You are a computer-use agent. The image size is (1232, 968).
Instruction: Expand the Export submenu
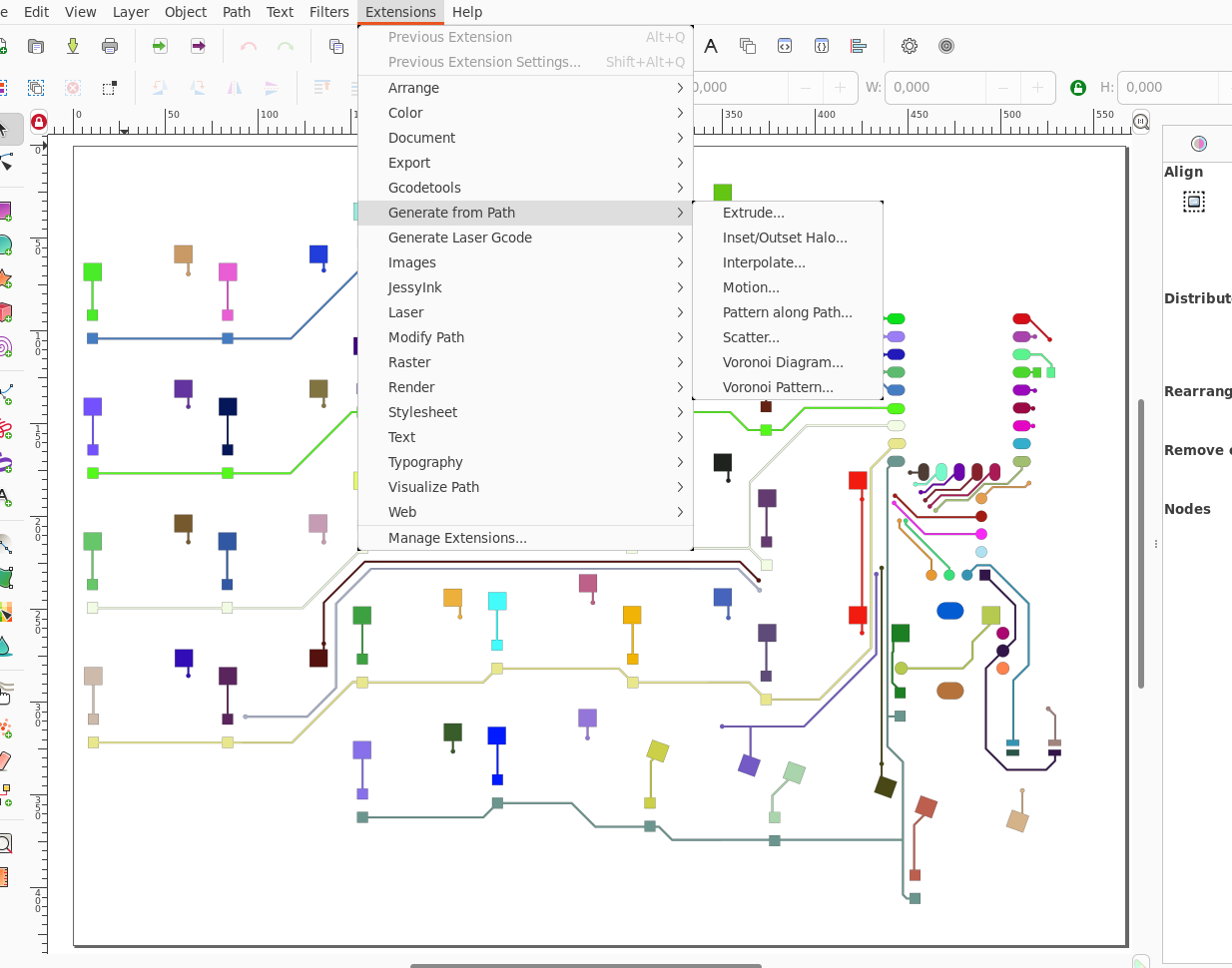tap(525, 163)
